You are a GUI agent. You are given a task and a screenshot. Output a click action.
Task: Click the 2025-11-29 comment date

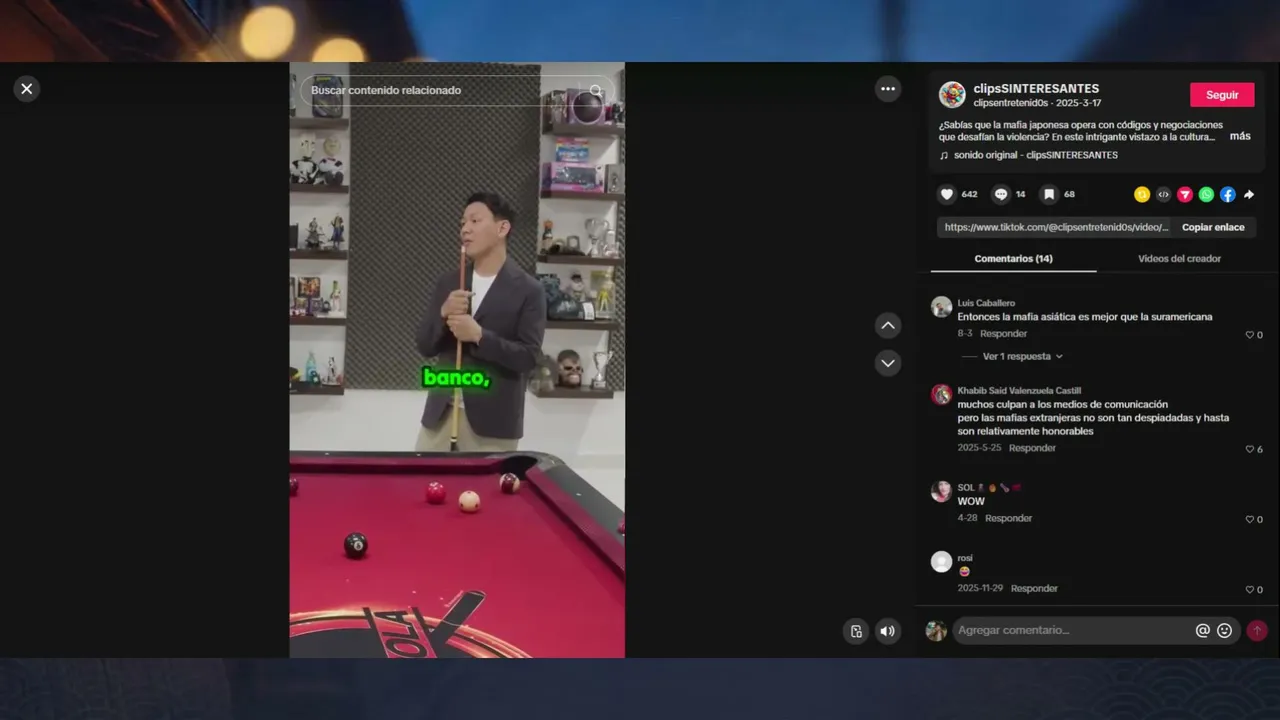tap(980, 588)
